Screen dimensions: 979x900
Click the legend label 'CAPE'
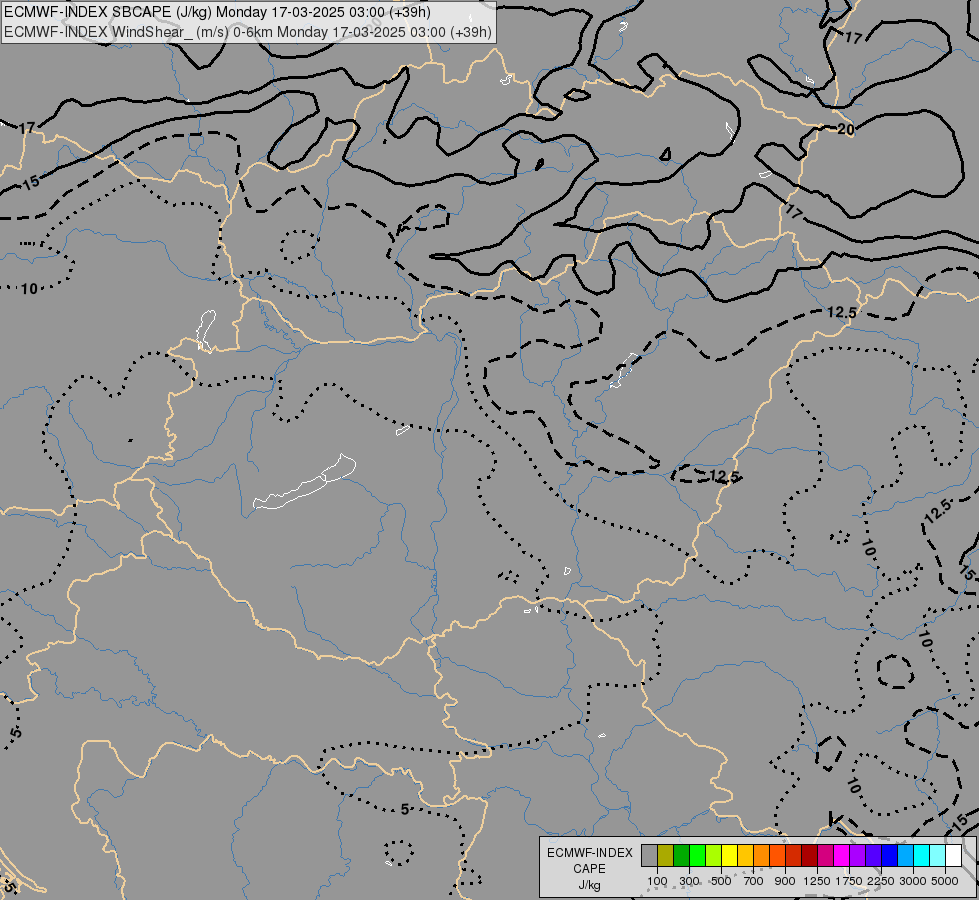(589, 869)
